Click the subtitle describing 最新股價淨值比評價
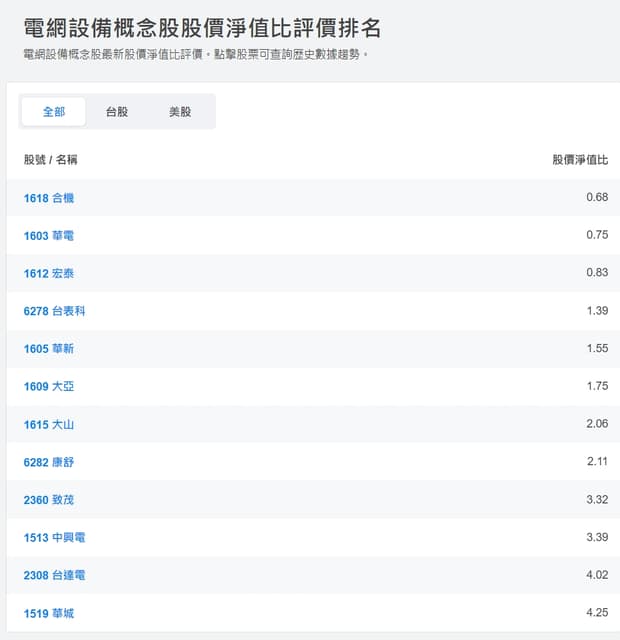 click(196, 54)
